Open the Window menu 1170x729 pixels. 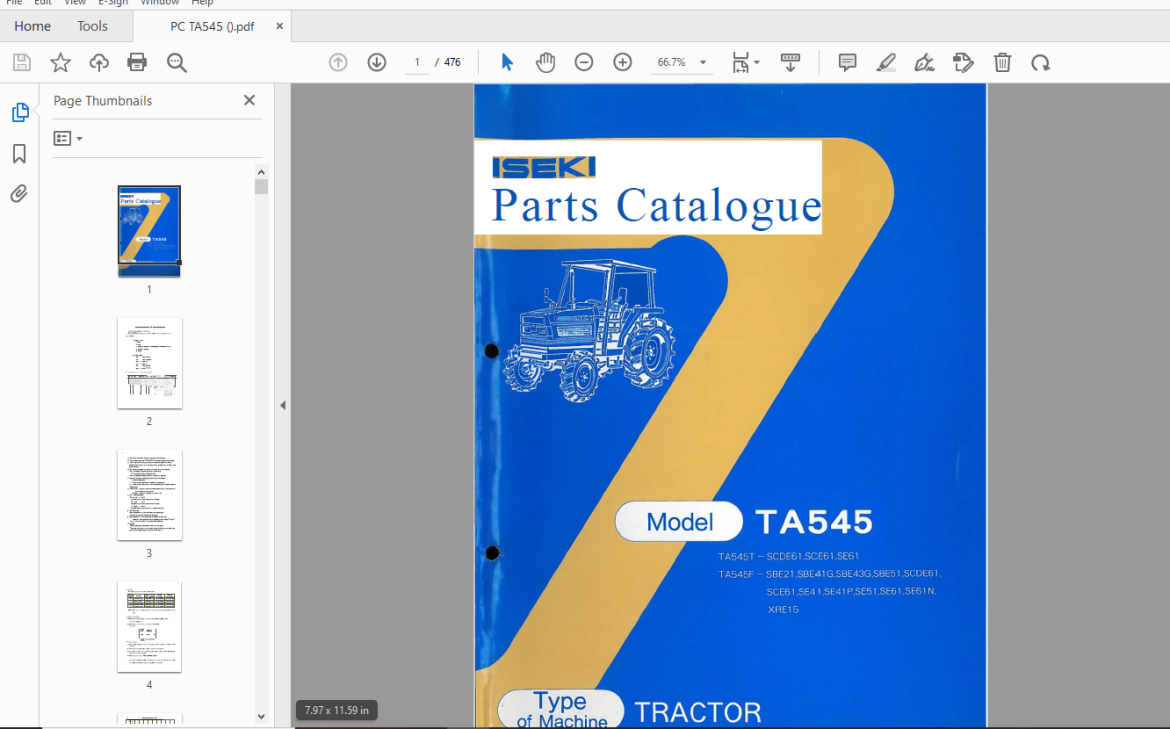coord(160,3)
